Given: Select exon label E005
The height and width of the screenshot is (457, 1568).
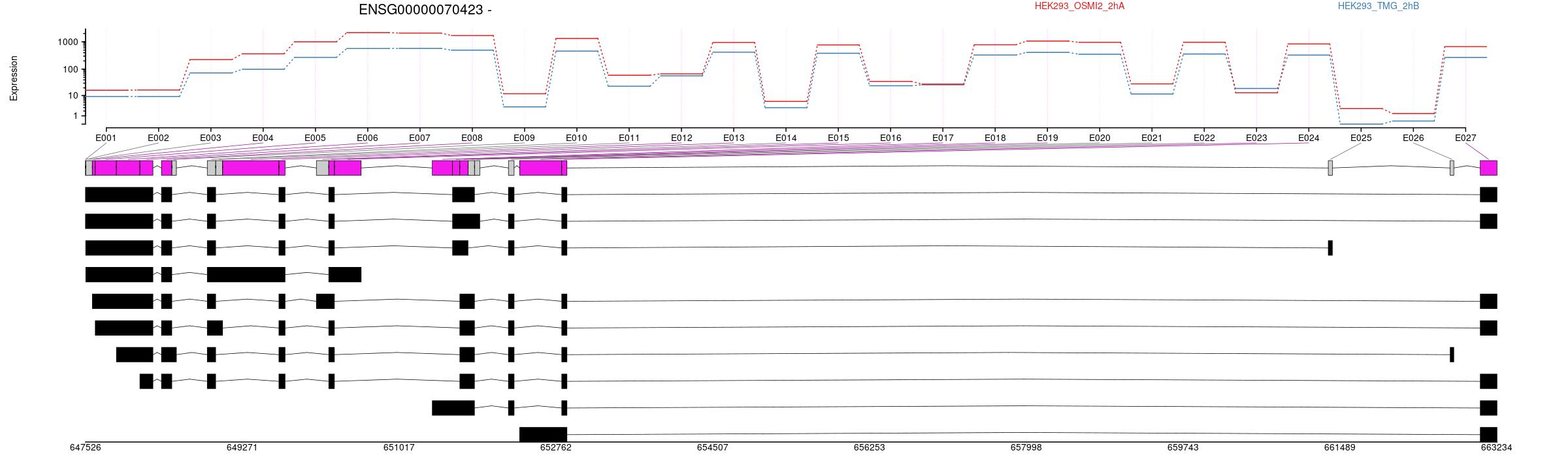Looking at the screenshot, I should click(315, 138).
